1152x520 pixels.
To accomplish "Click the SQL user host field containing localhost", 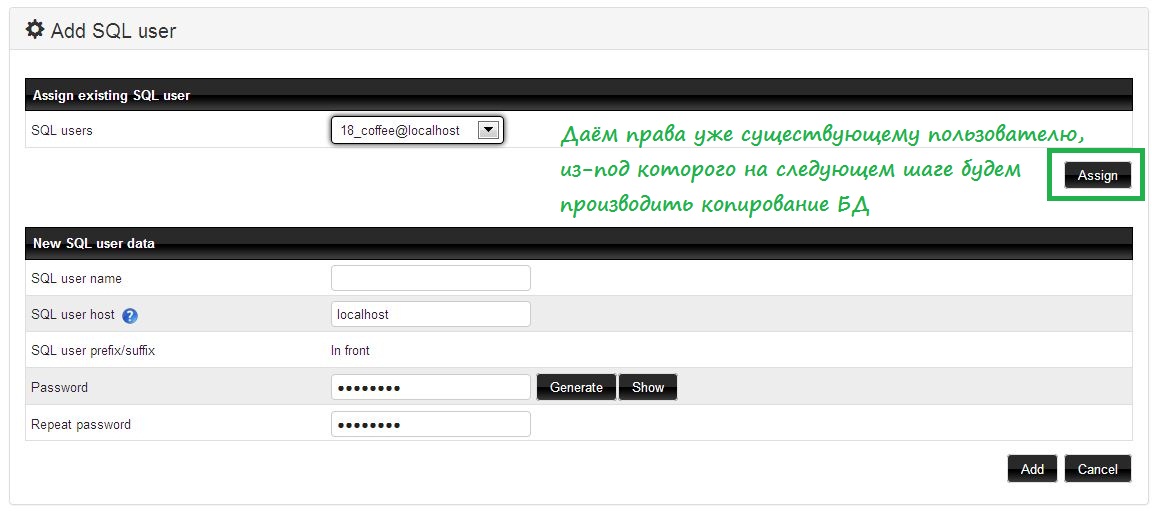I will (x=430, y=314).
